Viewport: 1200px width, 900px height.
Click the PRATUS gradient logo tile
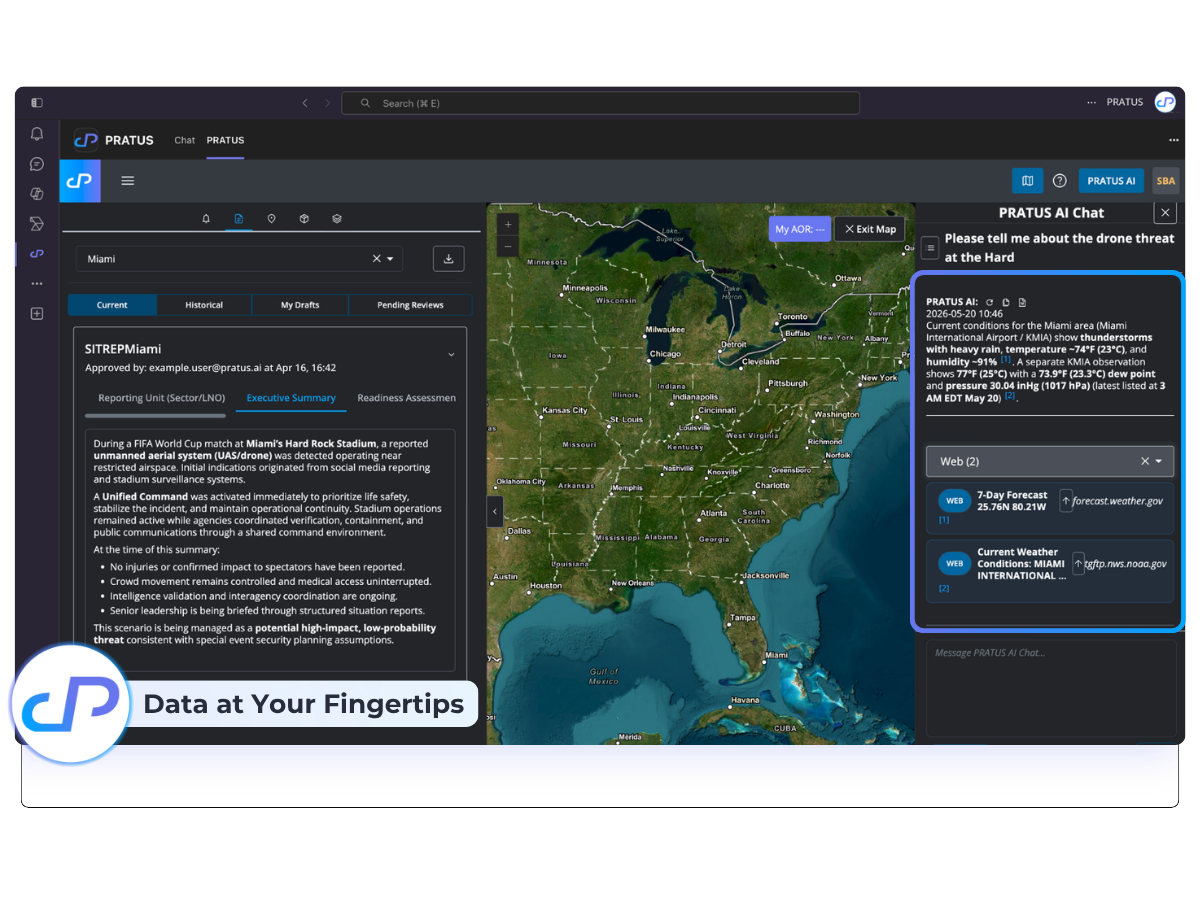[x=81, y=181]
